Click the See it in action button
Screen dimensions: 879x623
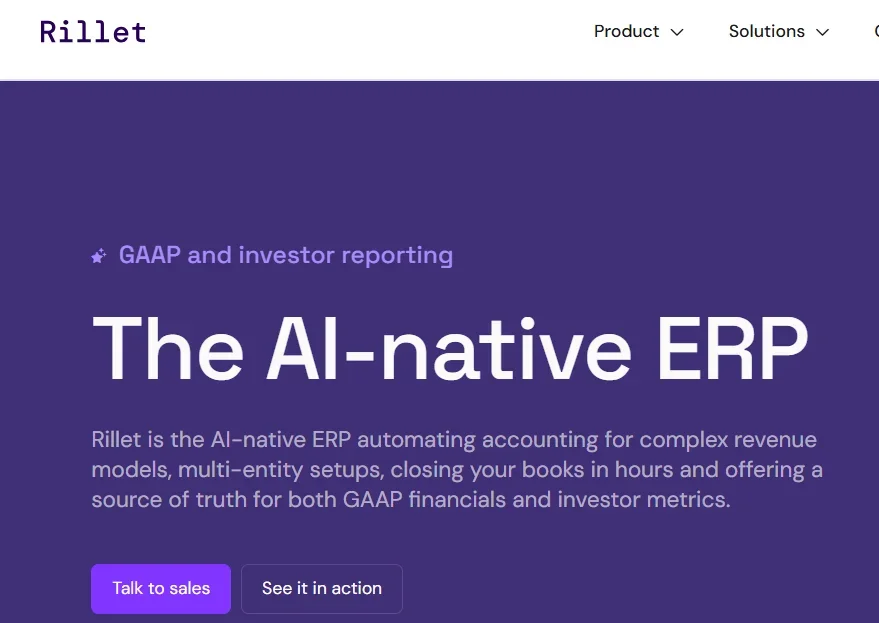[x=321, y=589]
